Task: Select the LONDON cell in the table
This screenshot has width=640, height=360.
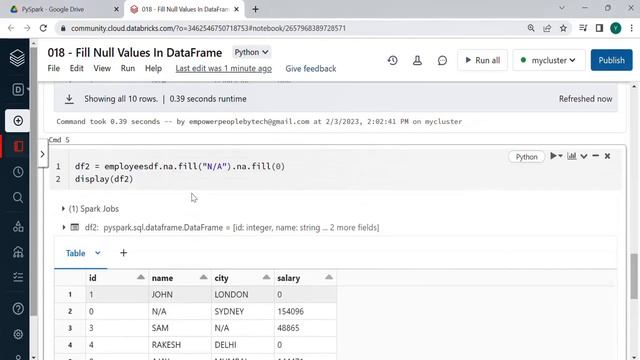Action: pyautogui.click(x=242, y=295)
